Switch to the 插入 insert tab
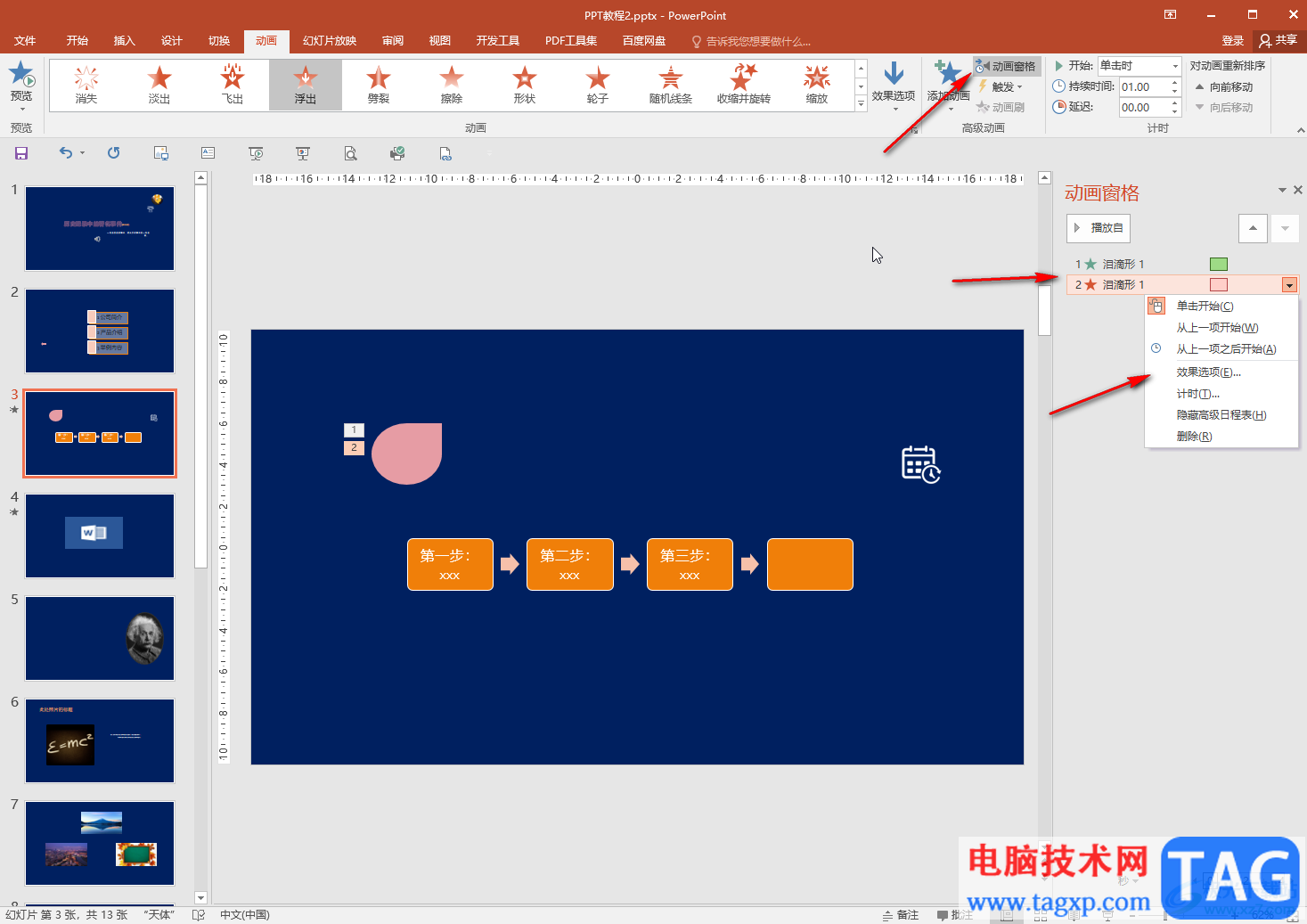The image size is (1307, 924). tap(125, 41)
